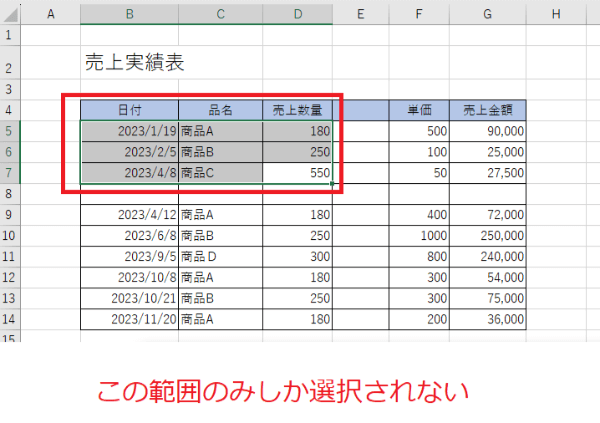Click unit price cell 400
The width and height of the screenshot is (600, 423).
(x=419, y=215)
